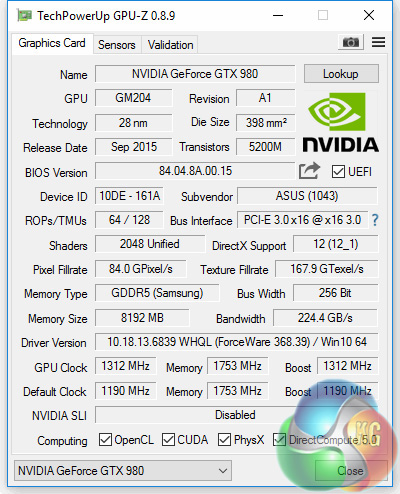Open the hamburger menu icon
The width and height of the screenshot is (400, 494).
(x=378, y=42)
